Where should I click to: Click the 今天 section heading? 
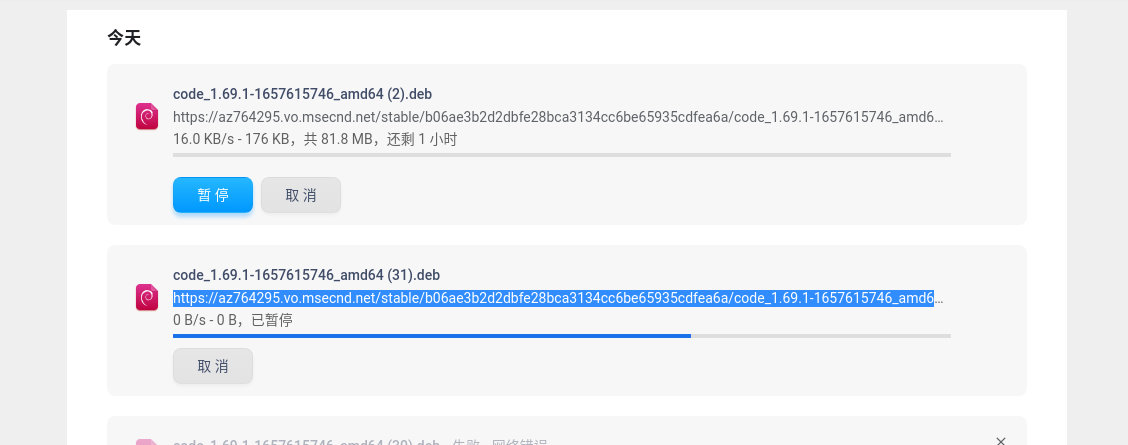125,38
